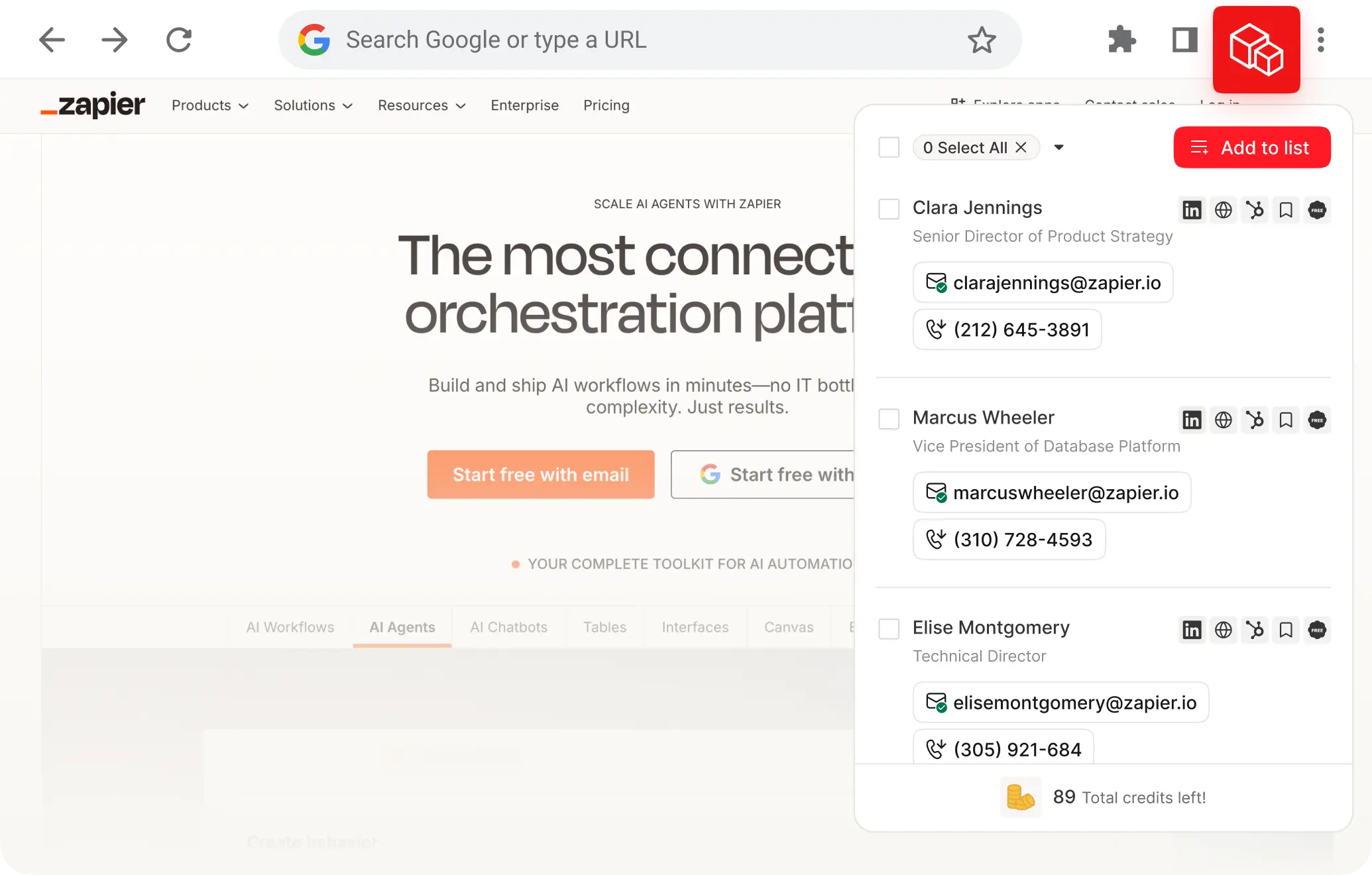Check the box next to Clara Jennings
1372x875 pixels.
tap(889, 209)
